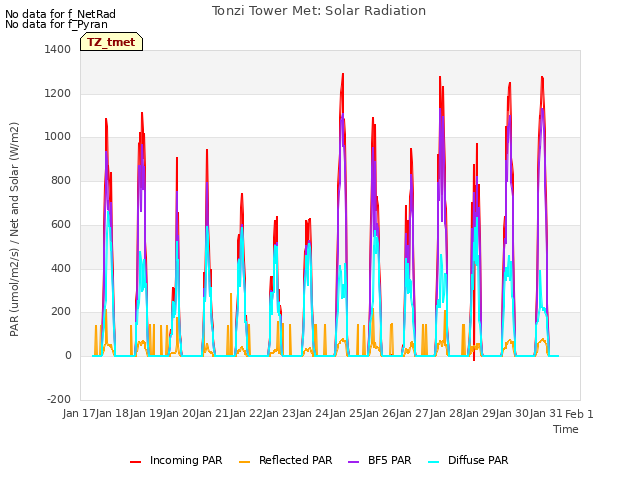Click the Jan 23 x-axis tick label
Image resolution: width=640 pixels, height=480 pixels.
[x=279, y=413]
